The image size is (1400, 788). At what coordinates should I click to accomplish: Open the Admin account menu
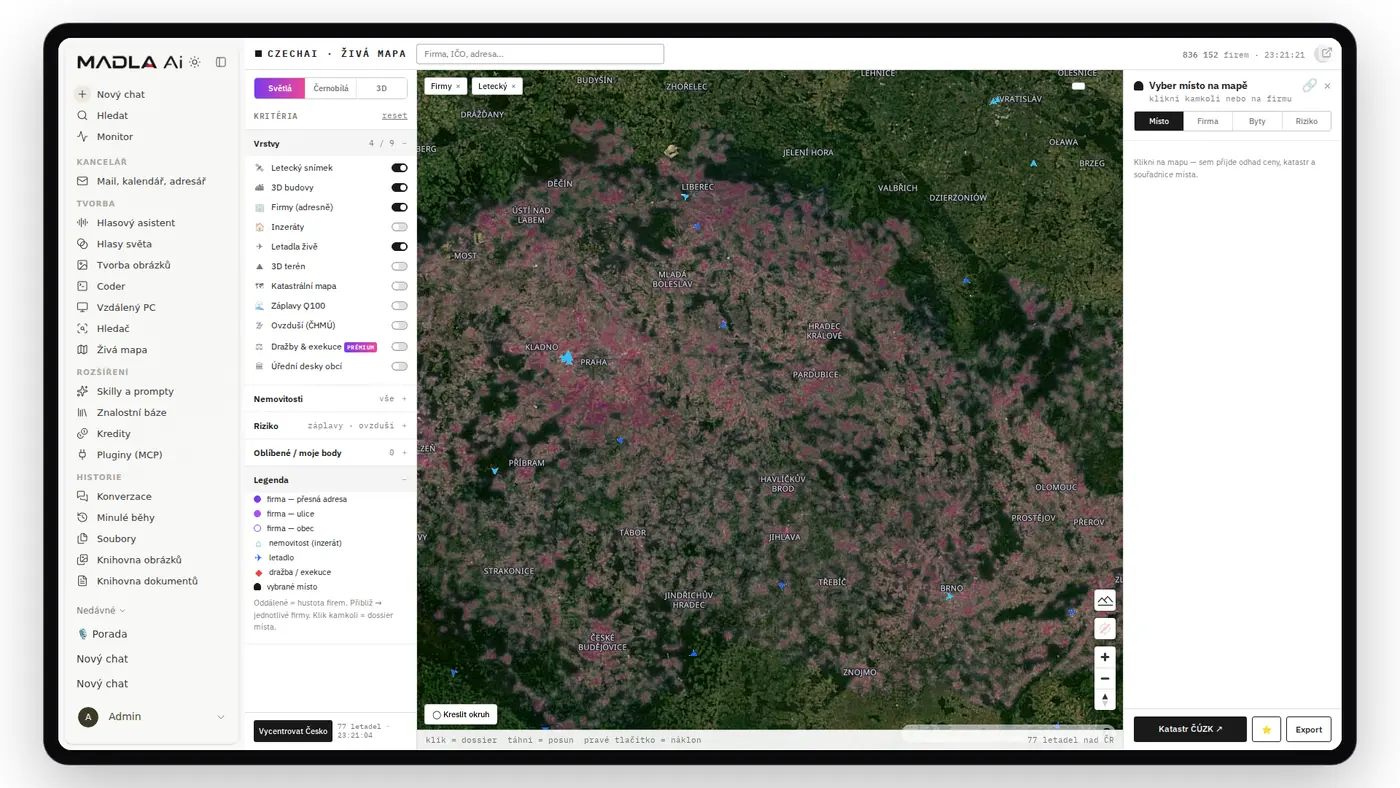pos(152,717)
